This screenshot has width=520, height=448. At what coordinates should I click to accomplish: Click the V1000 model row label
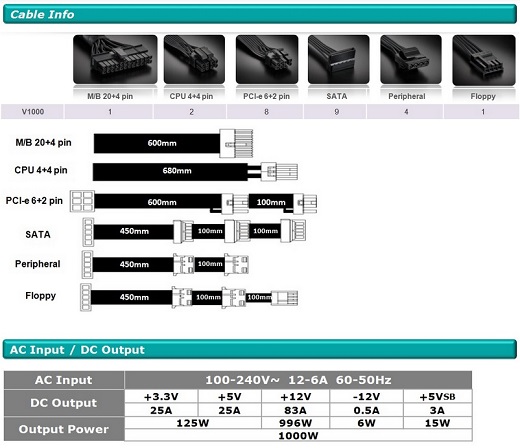(32, 112)
